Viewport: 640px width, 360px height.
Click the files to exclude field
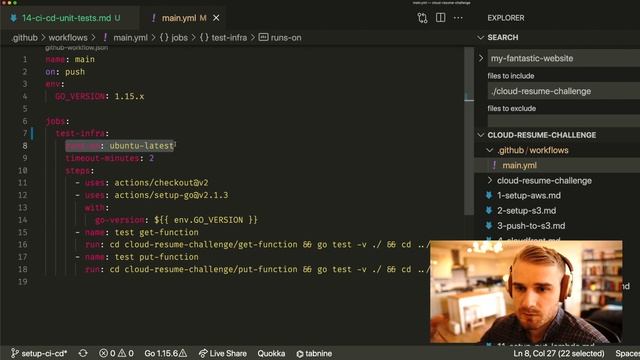564,121
